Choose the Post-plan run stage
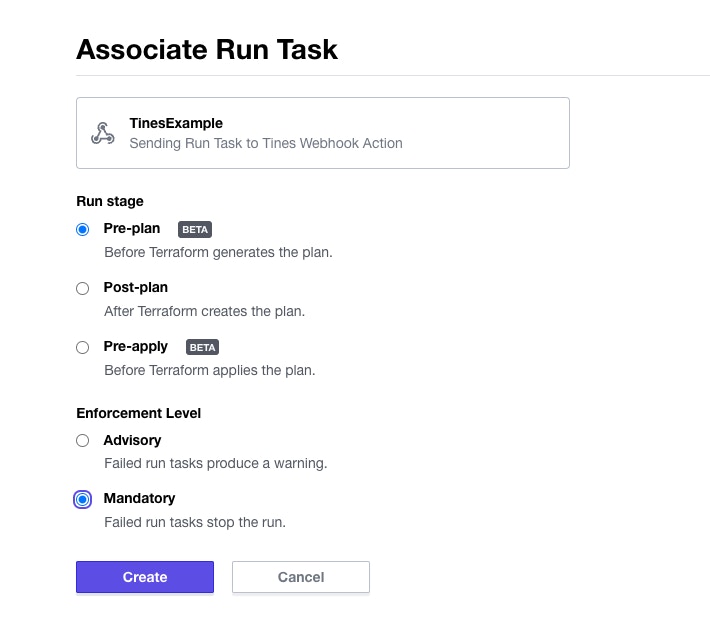 [82, 288]
